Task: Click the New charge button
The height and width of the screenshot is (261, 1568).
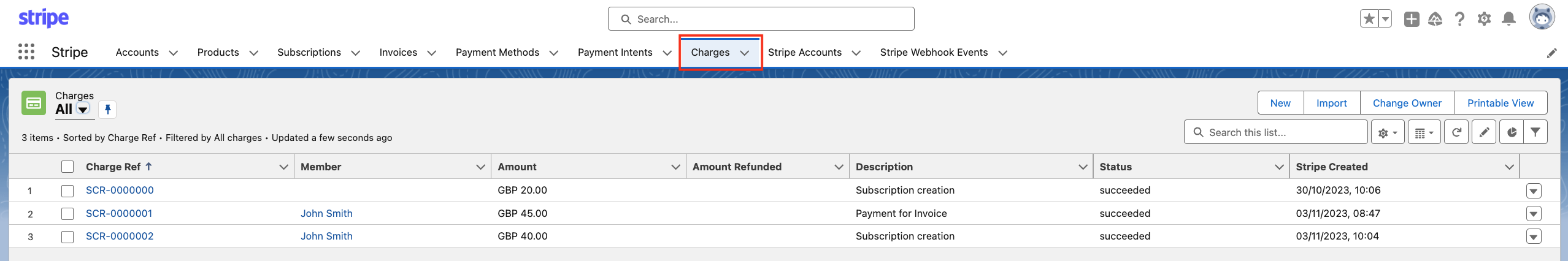Action: (1280, 103)
